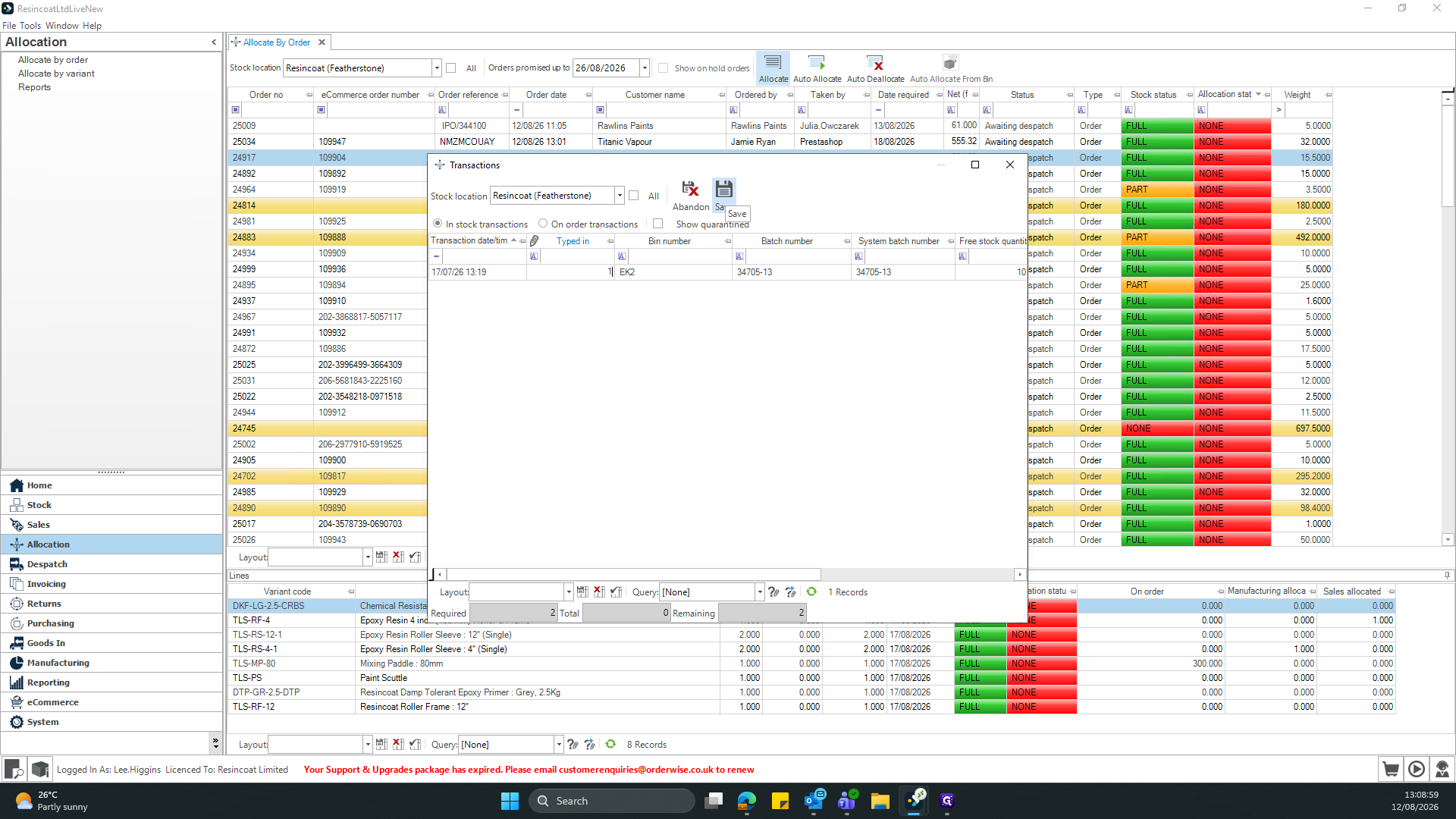
Task: Expand the sidebar module overflow chevron
Action: [x=215, y=742]
